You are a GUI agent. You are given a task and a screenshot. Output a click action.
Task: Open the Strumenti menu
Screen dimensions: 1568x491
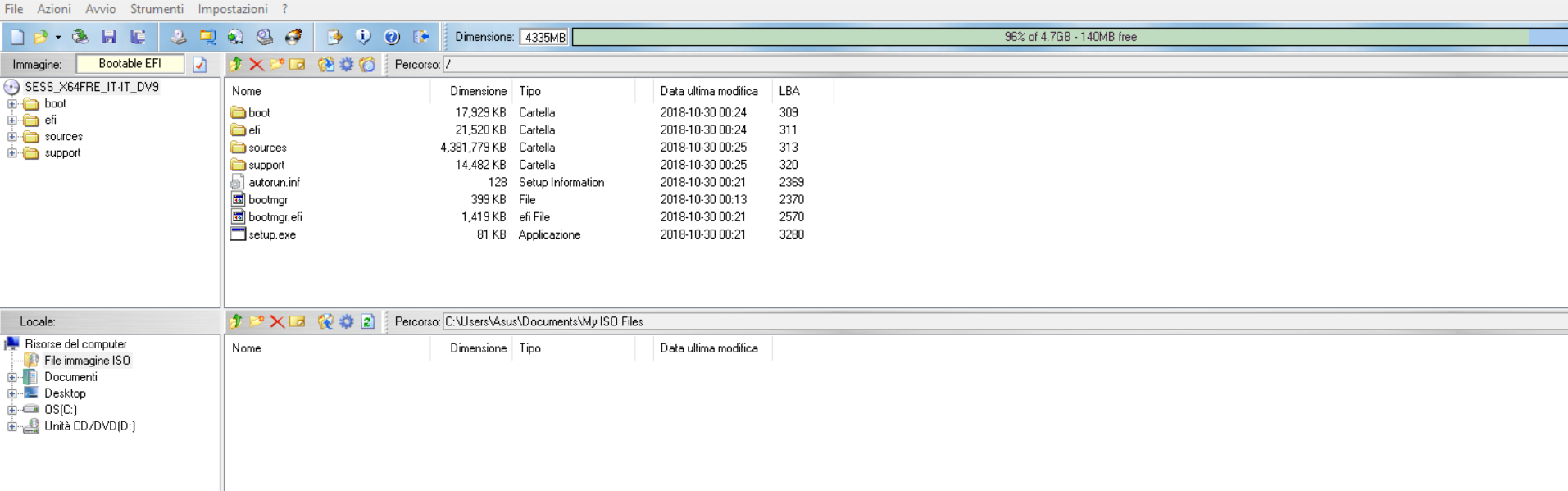[x=157, y=9]
